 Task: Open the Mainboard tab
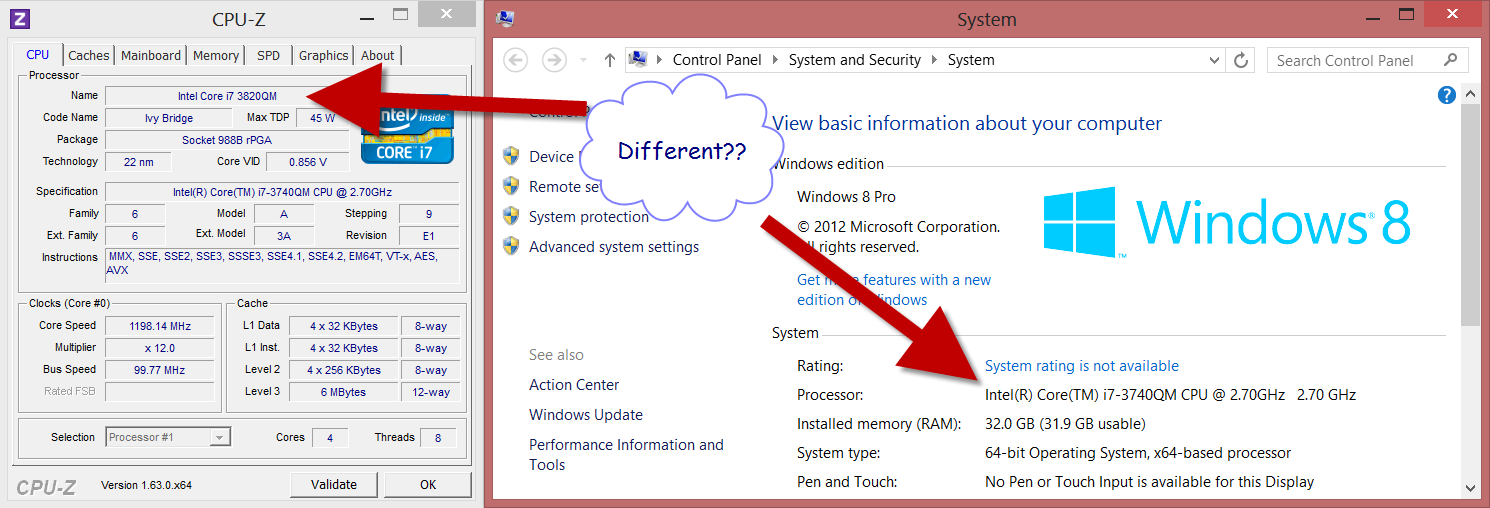151,56
